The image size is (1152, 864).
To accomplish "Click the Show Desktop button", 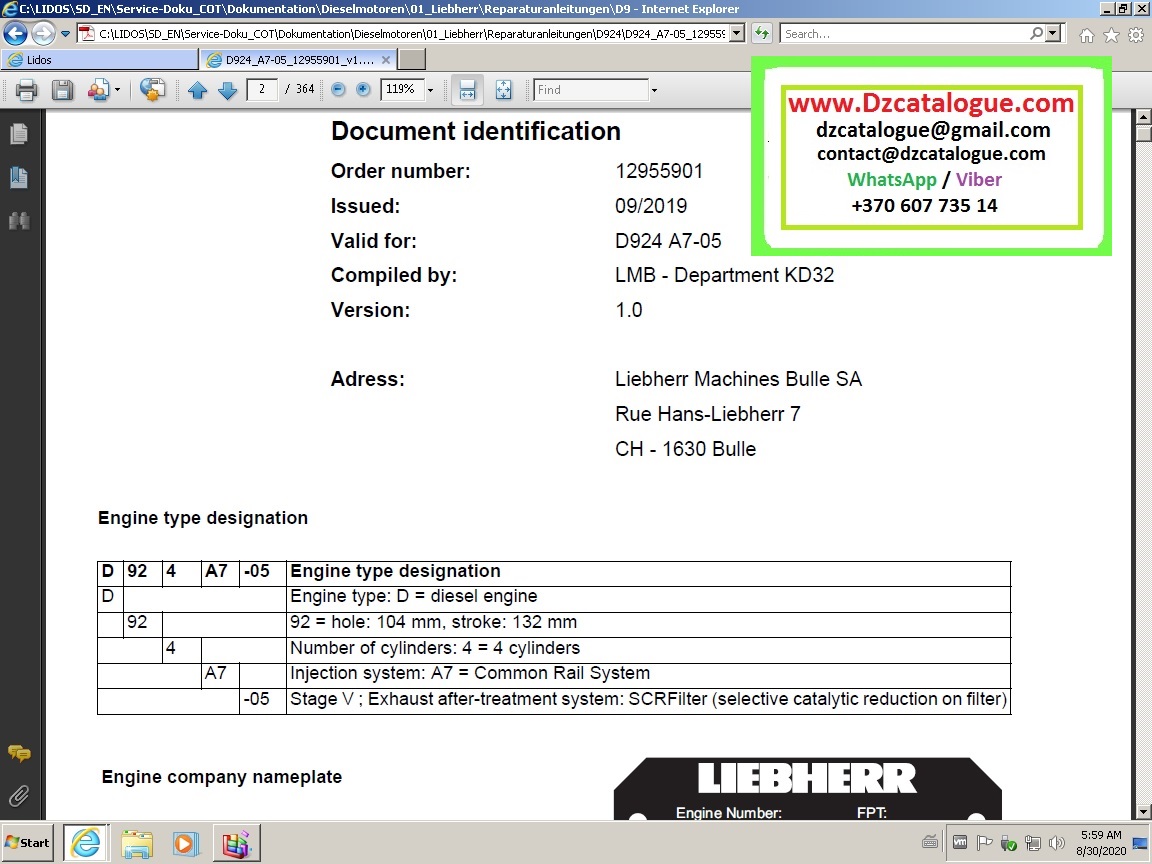I will (1142, 843).
